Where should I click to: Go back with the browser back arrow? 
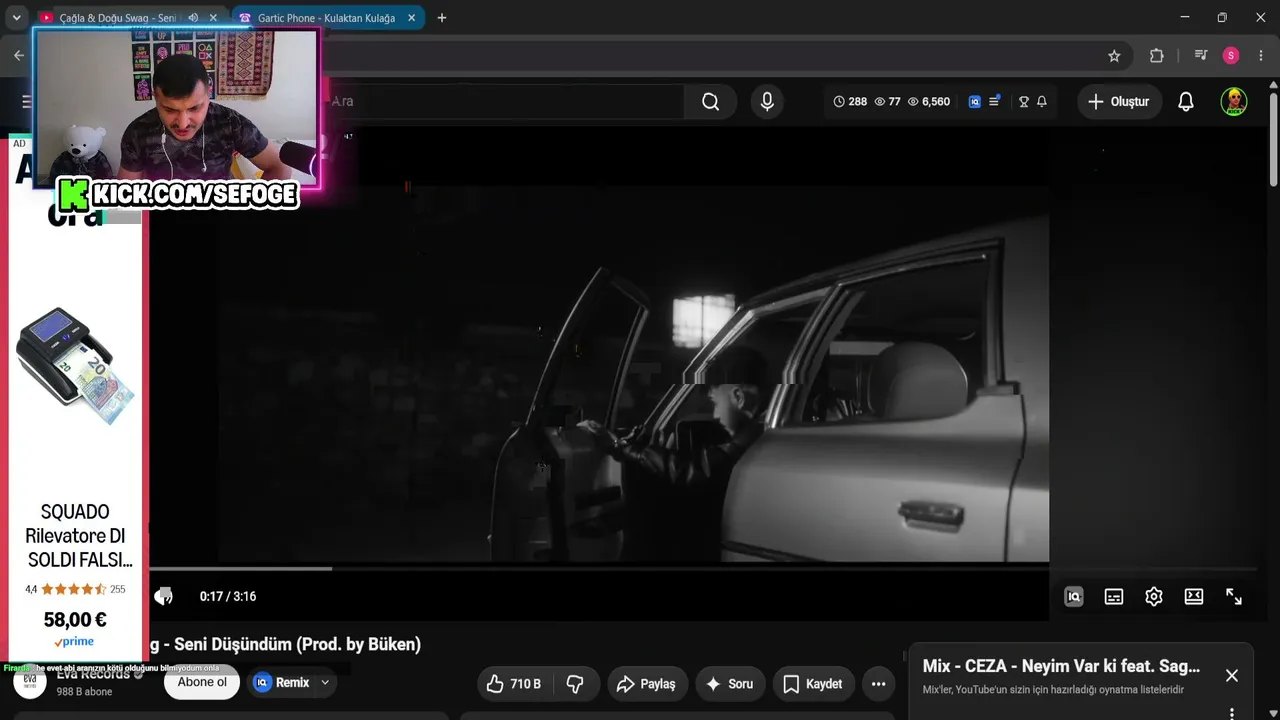point(19,56)
